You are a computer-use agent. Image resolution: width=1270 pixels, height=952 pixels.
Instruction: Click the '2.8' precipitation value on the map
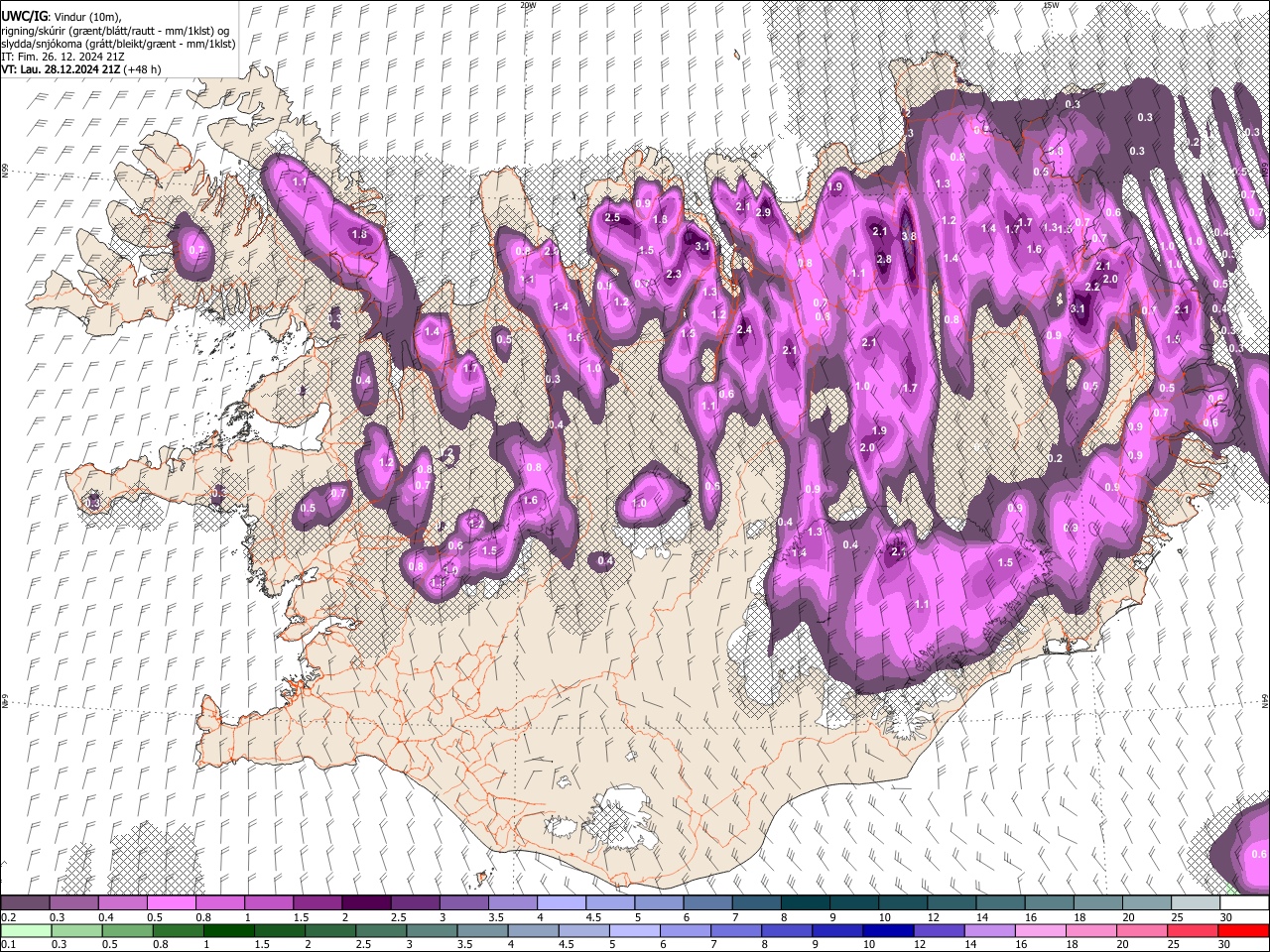[884, 259]
